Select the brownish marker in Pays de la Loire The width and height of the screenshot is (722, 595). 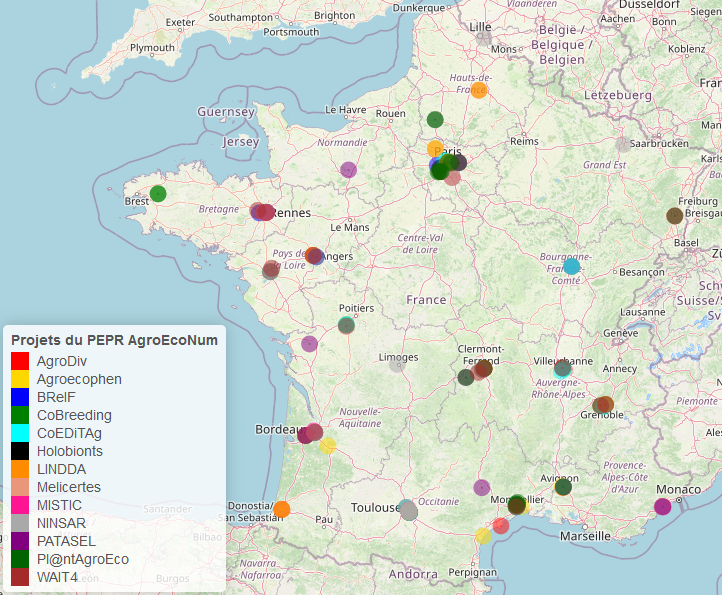click(271, 269)
